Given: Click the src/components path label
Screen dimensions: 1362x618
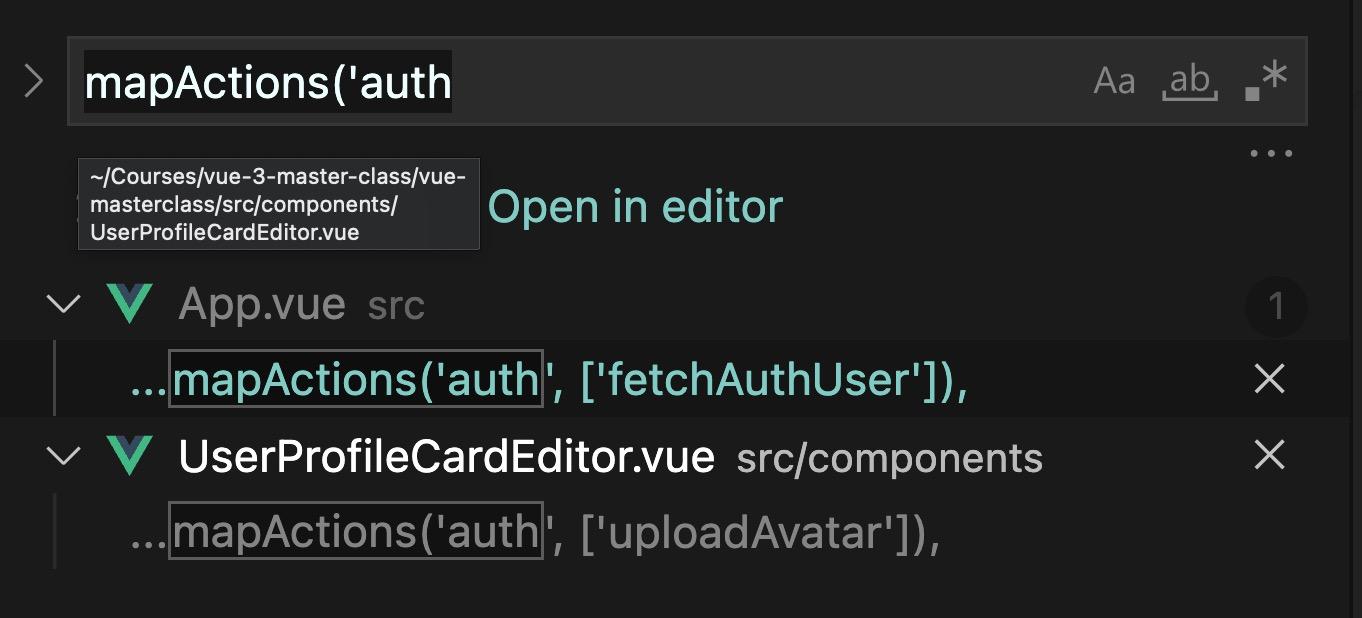Looking at the screenshot, I should pos(889,458).
